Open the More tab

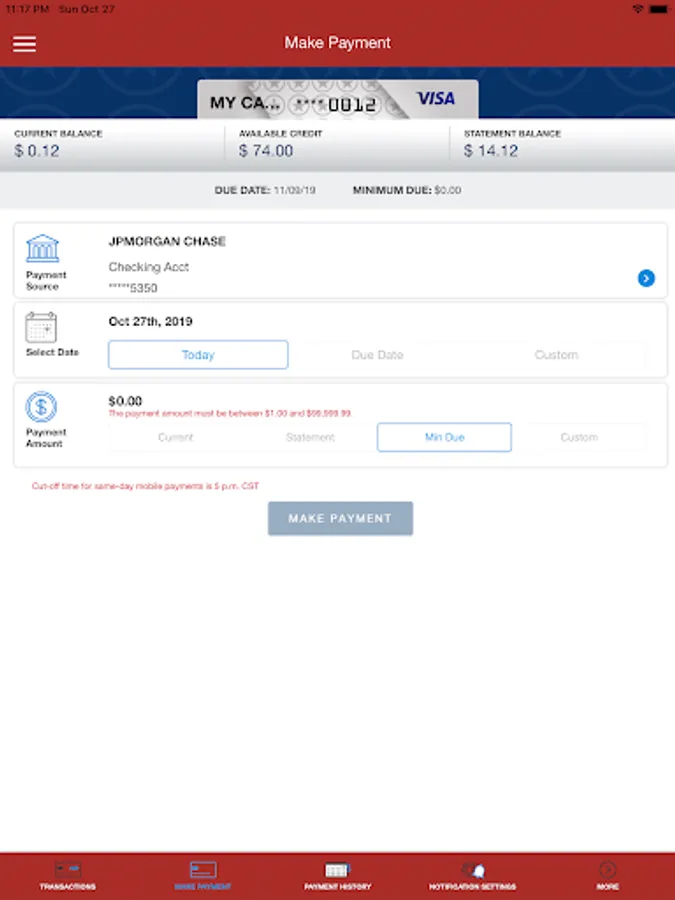pos(607,875)
